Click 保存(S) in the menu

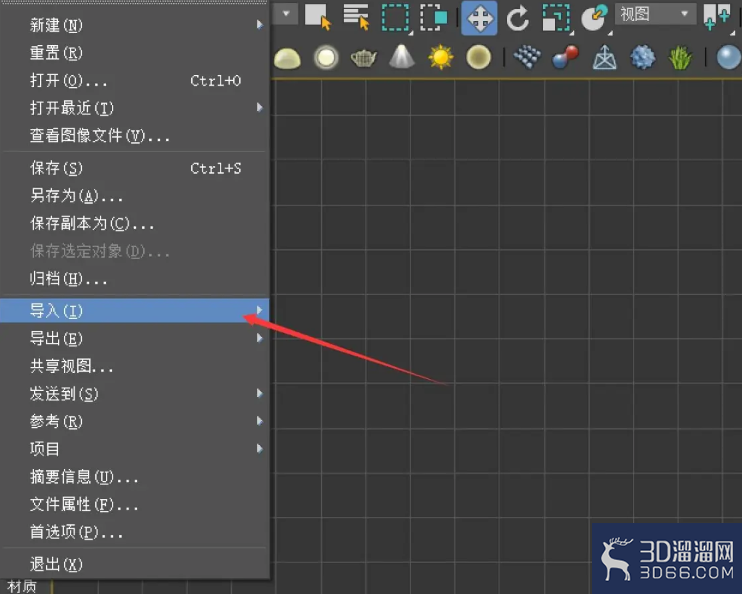(135, 168)
